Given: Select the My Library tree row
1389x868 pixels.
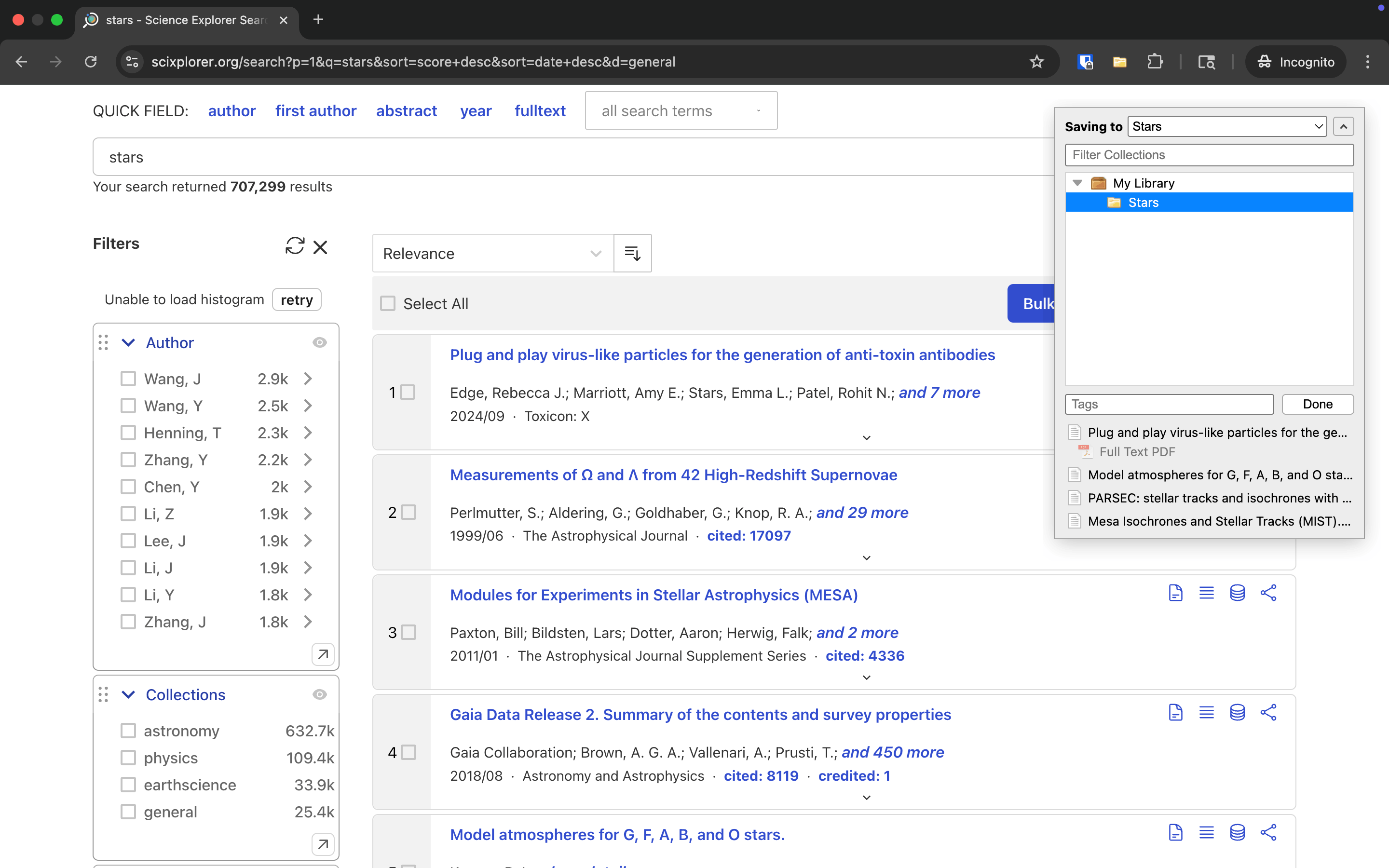Looking at the screenshot, I should click(x=1210, y=183).
